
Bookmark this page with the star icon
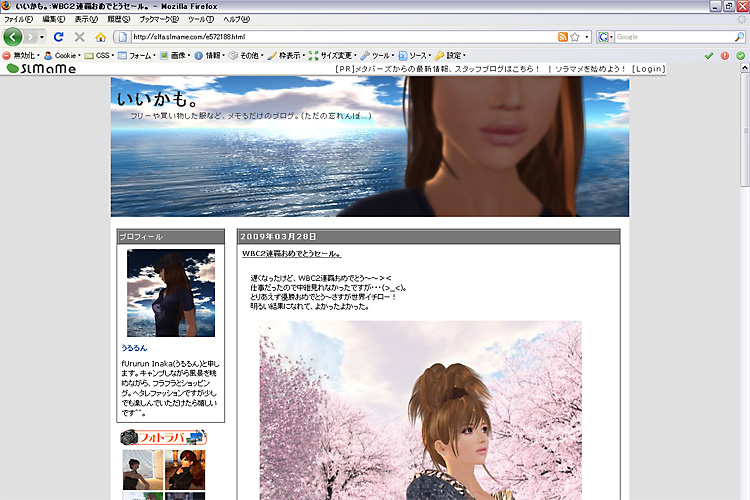coord(575,37)
